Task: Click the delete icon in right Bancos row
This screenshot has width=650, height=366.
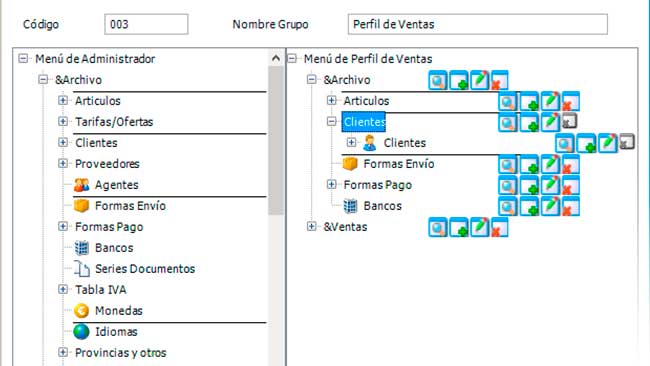Action: click(570, 206)
